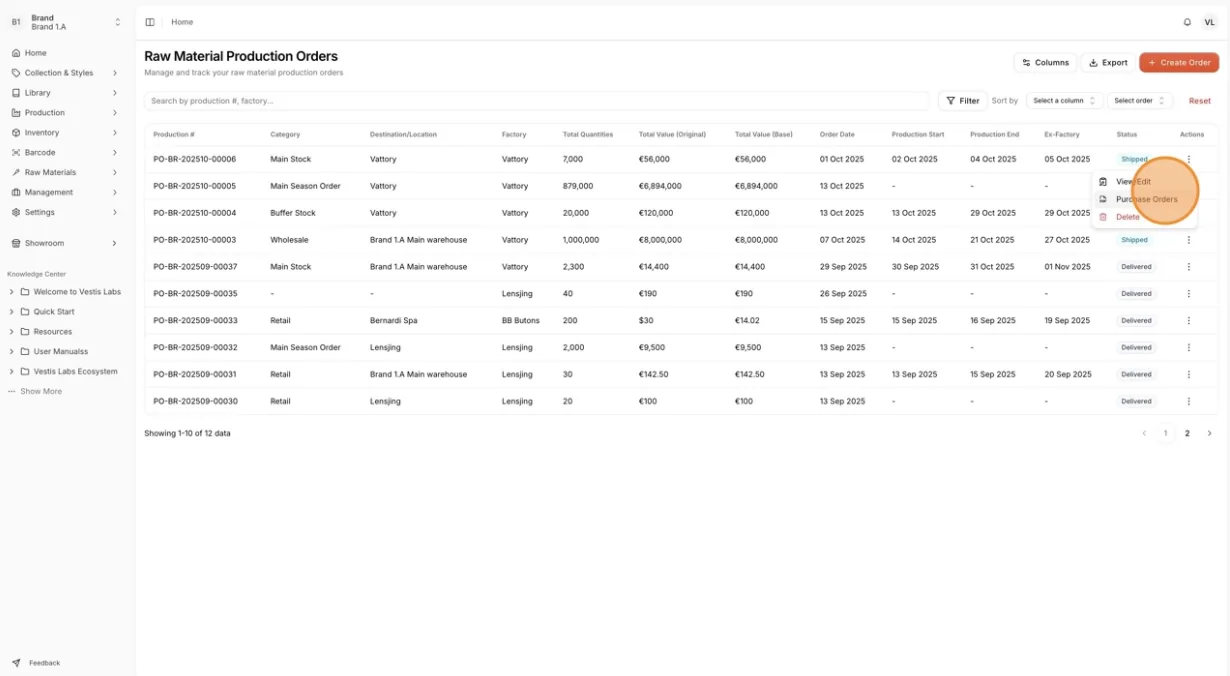Click the PO-BR-202510-00004 production number
The height and width of the screenshot is (676, 1230).
click(195, 213)
